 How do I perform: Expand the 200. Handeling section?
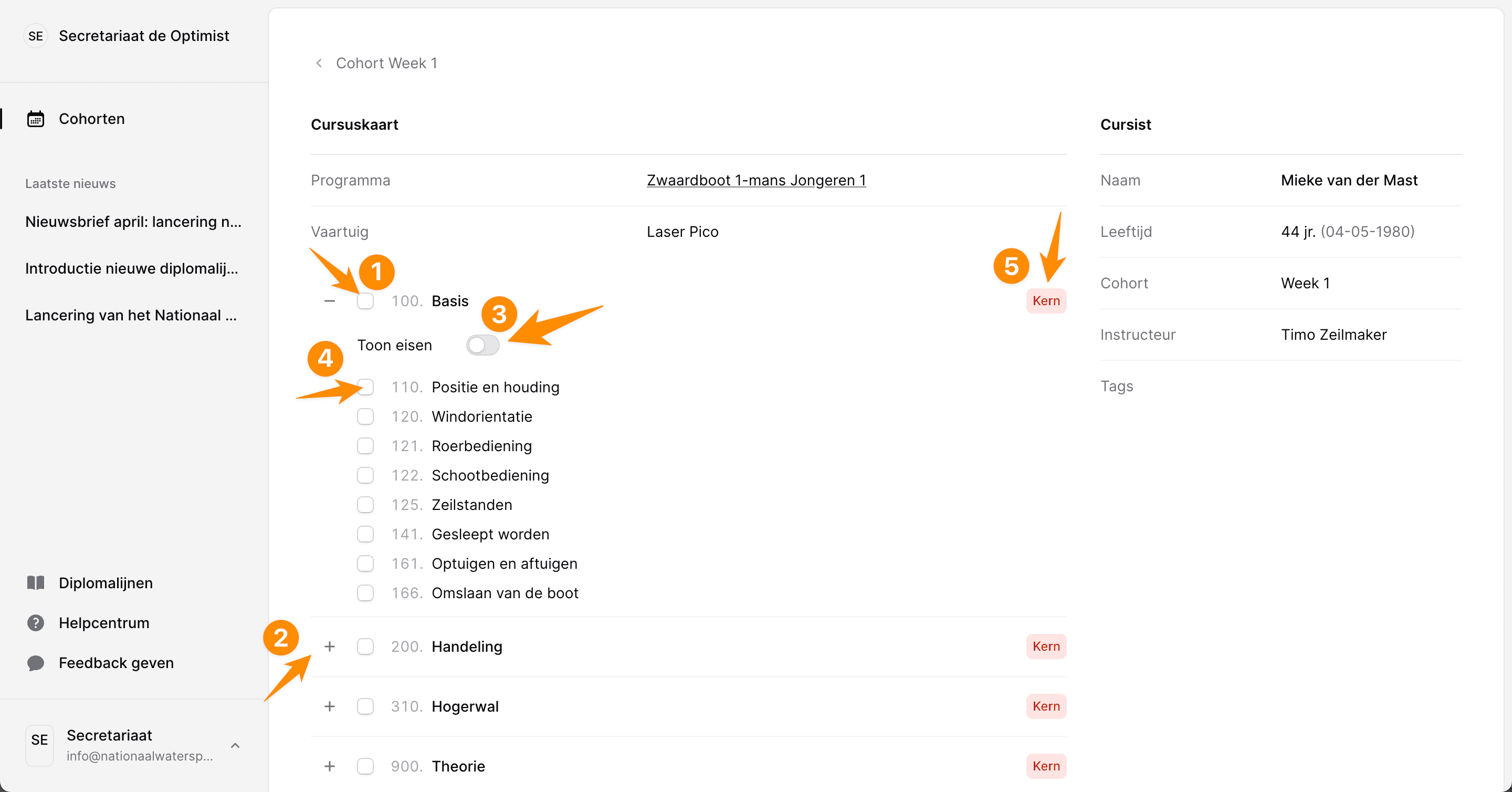coord(330,647)
